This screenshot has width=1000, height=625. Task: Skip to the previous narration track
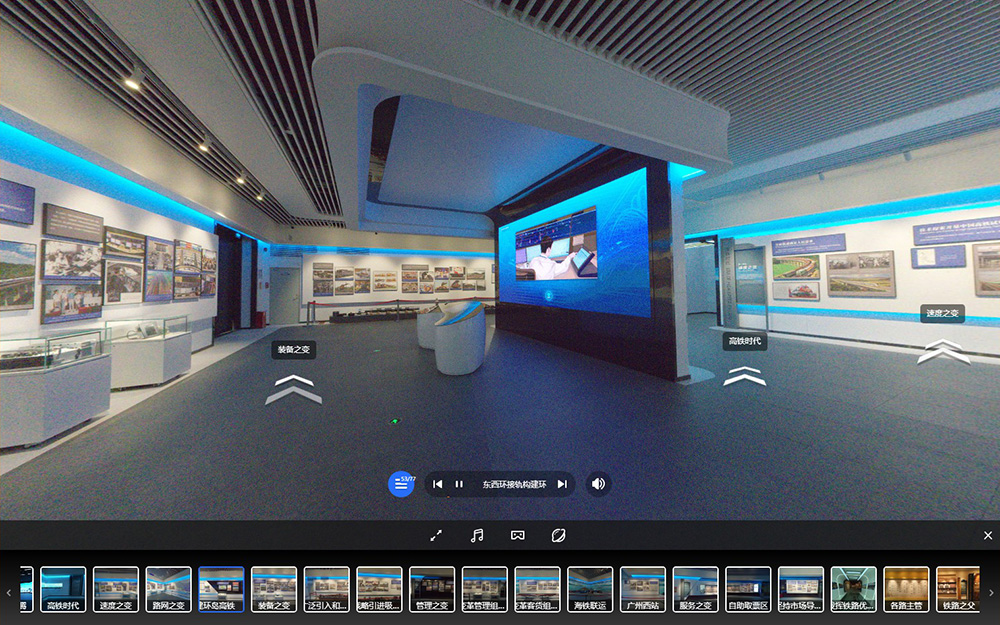click(x=437, y=484)
